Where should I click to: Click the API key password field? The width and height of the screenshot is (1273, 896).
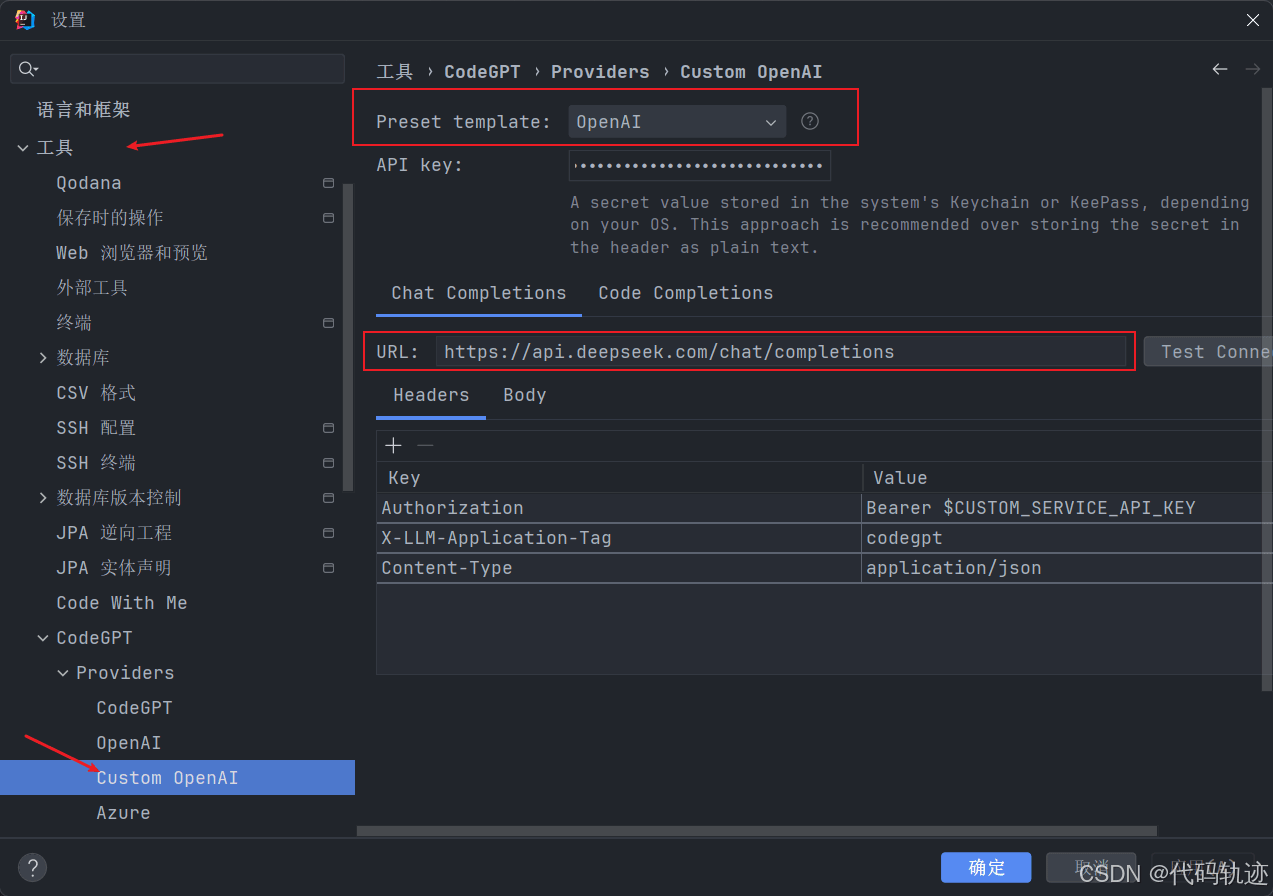tap(700, 166)
